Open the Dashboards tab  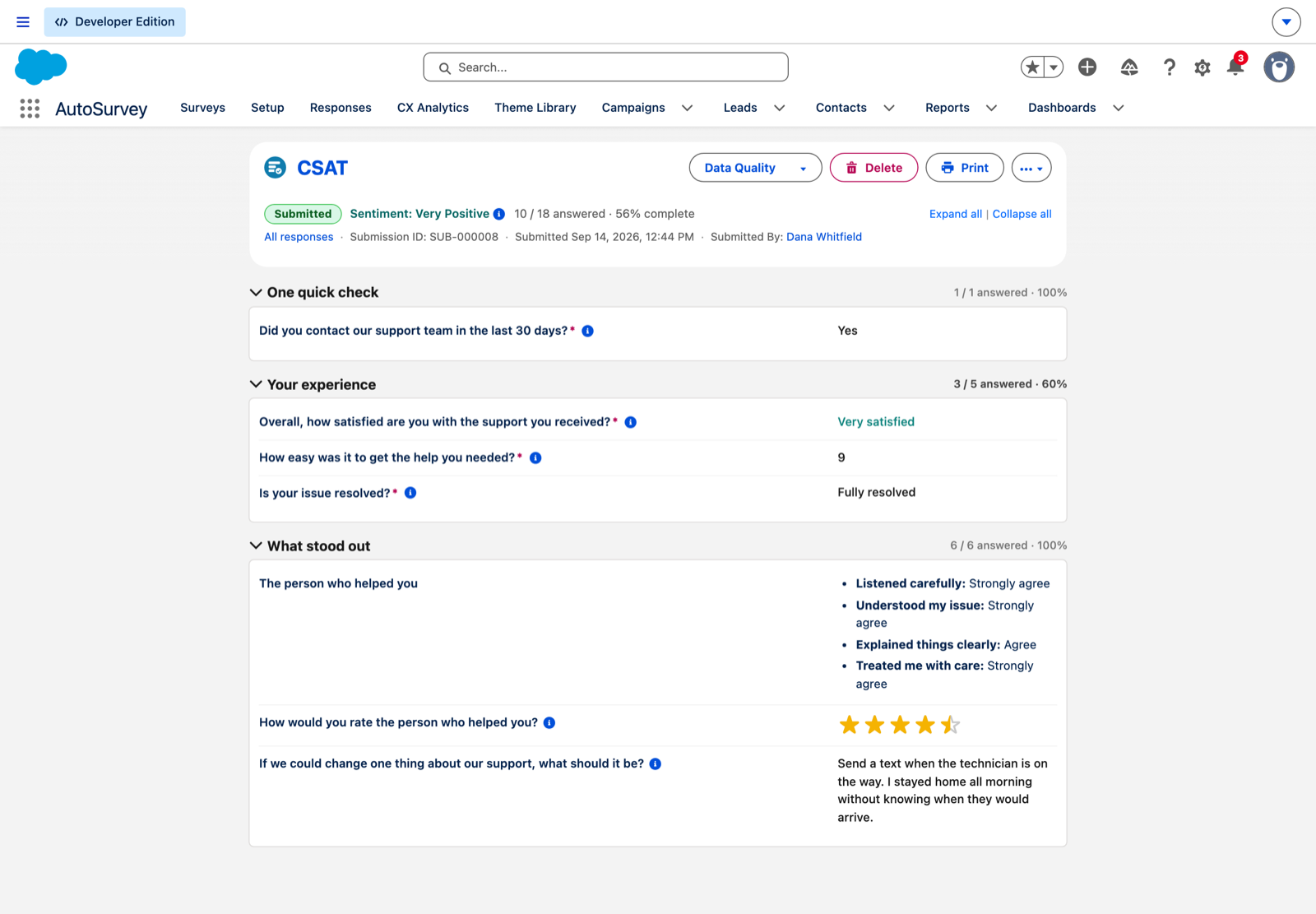pyautogui.click(x=1062, y=108)
